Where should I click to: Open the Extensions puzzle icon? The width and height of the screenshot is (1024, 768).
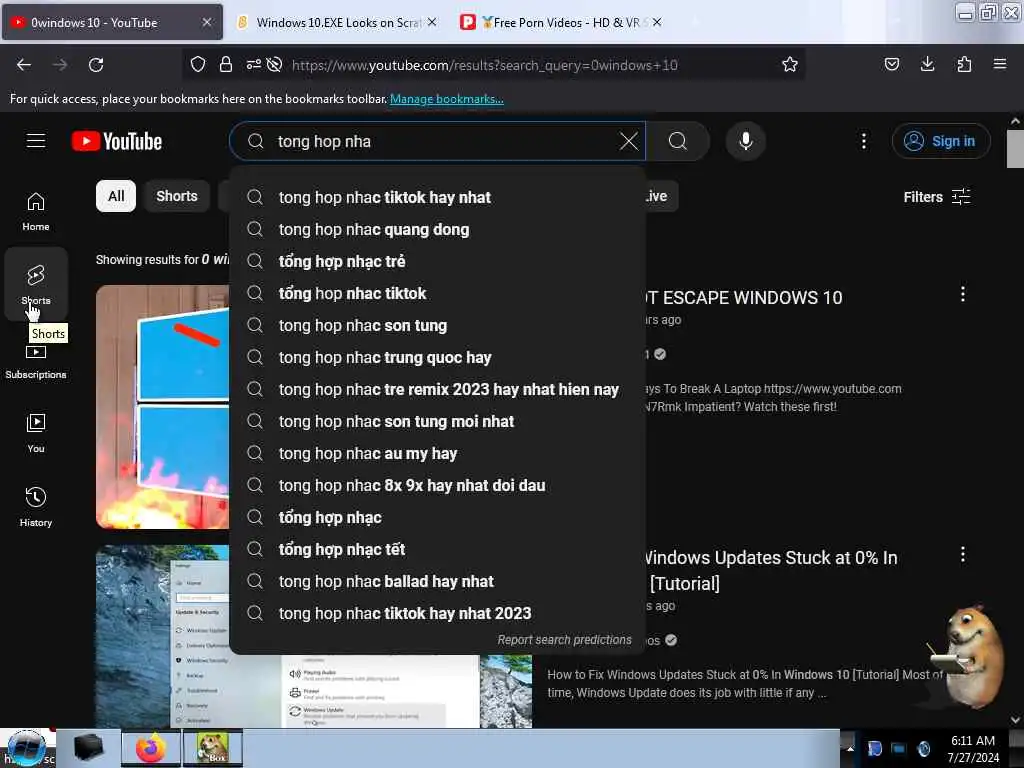point(964,64)
